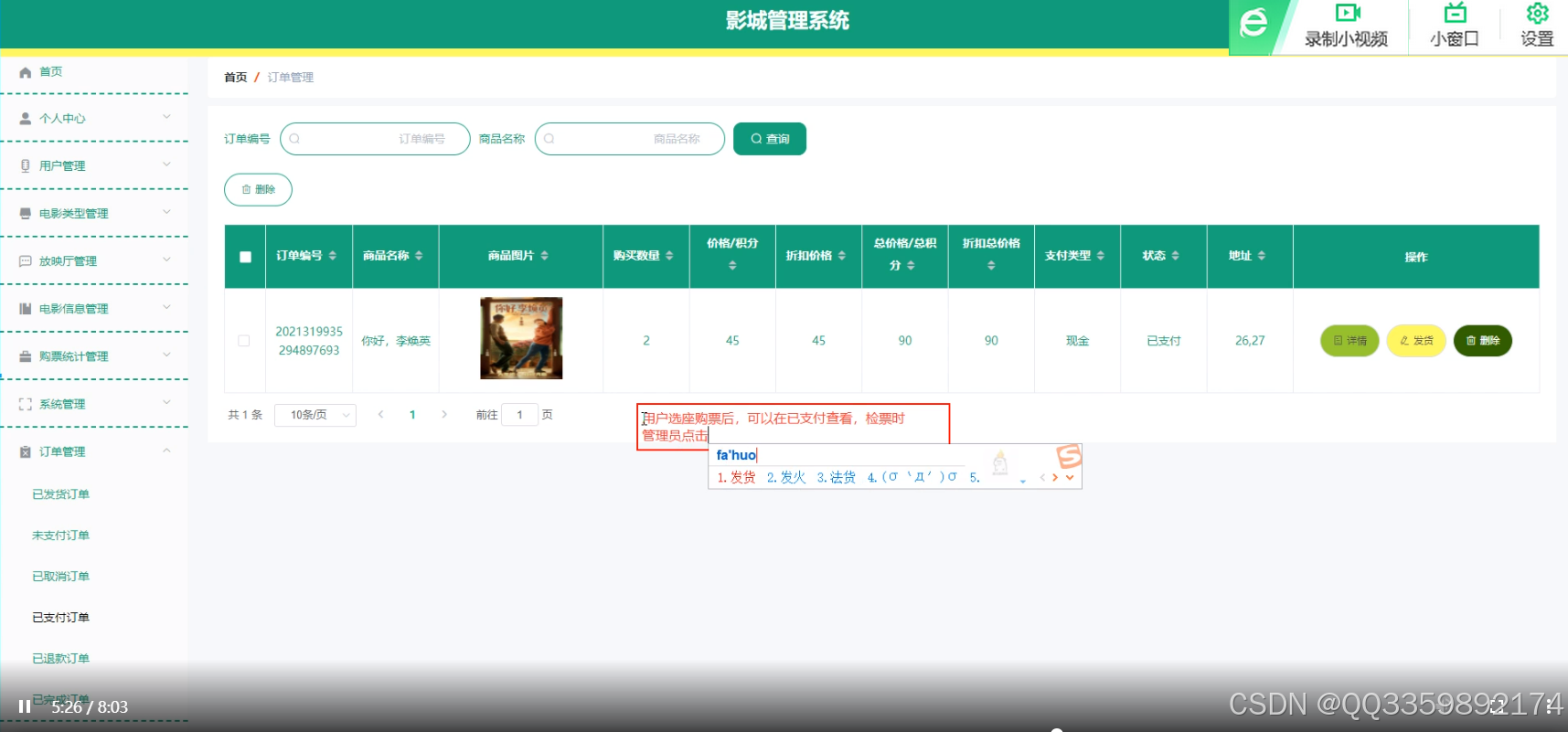Click the home icon in sidebar
The width and height of the screenshot is (1568, 732).
tap(26, 72)
